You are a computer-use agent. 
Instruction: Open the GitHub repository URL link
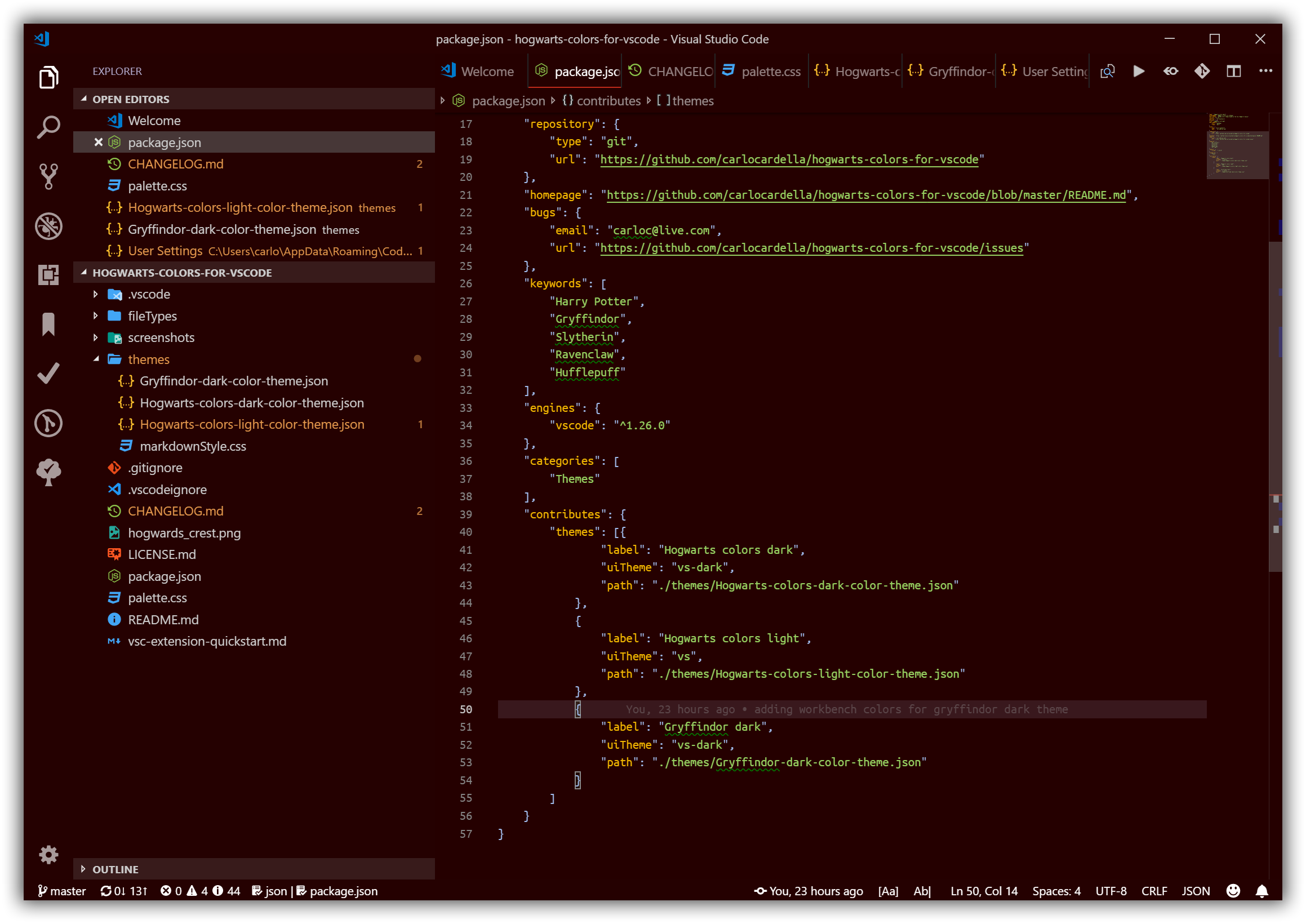click(x=789, y=159)
